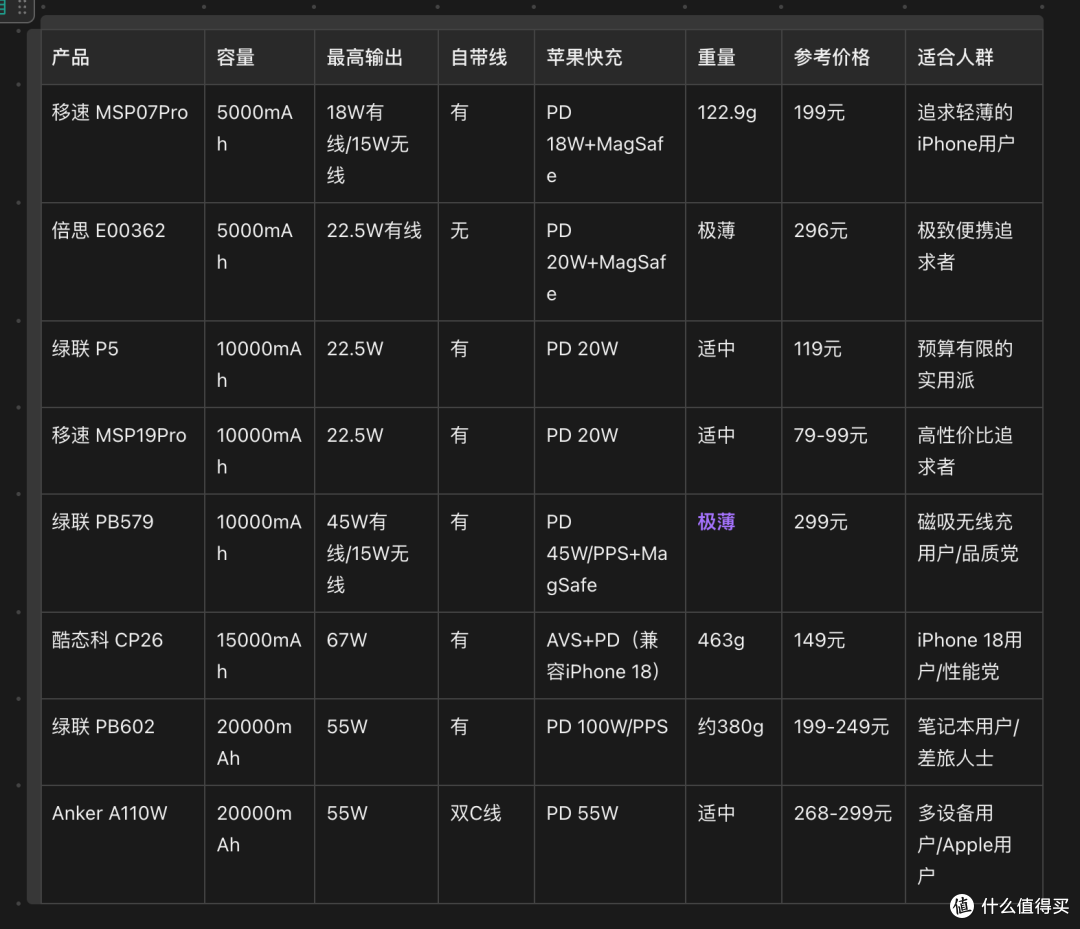The width and height of the screenshot is (1080, 929).
Task: Click the PD 100W/PPS cell
Action: 610,742
